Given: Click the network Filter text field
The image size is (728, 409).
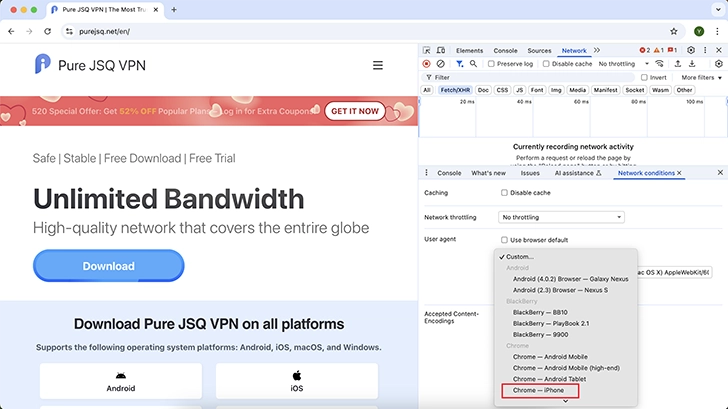Looking at the screenshot, I should point(528,77).
